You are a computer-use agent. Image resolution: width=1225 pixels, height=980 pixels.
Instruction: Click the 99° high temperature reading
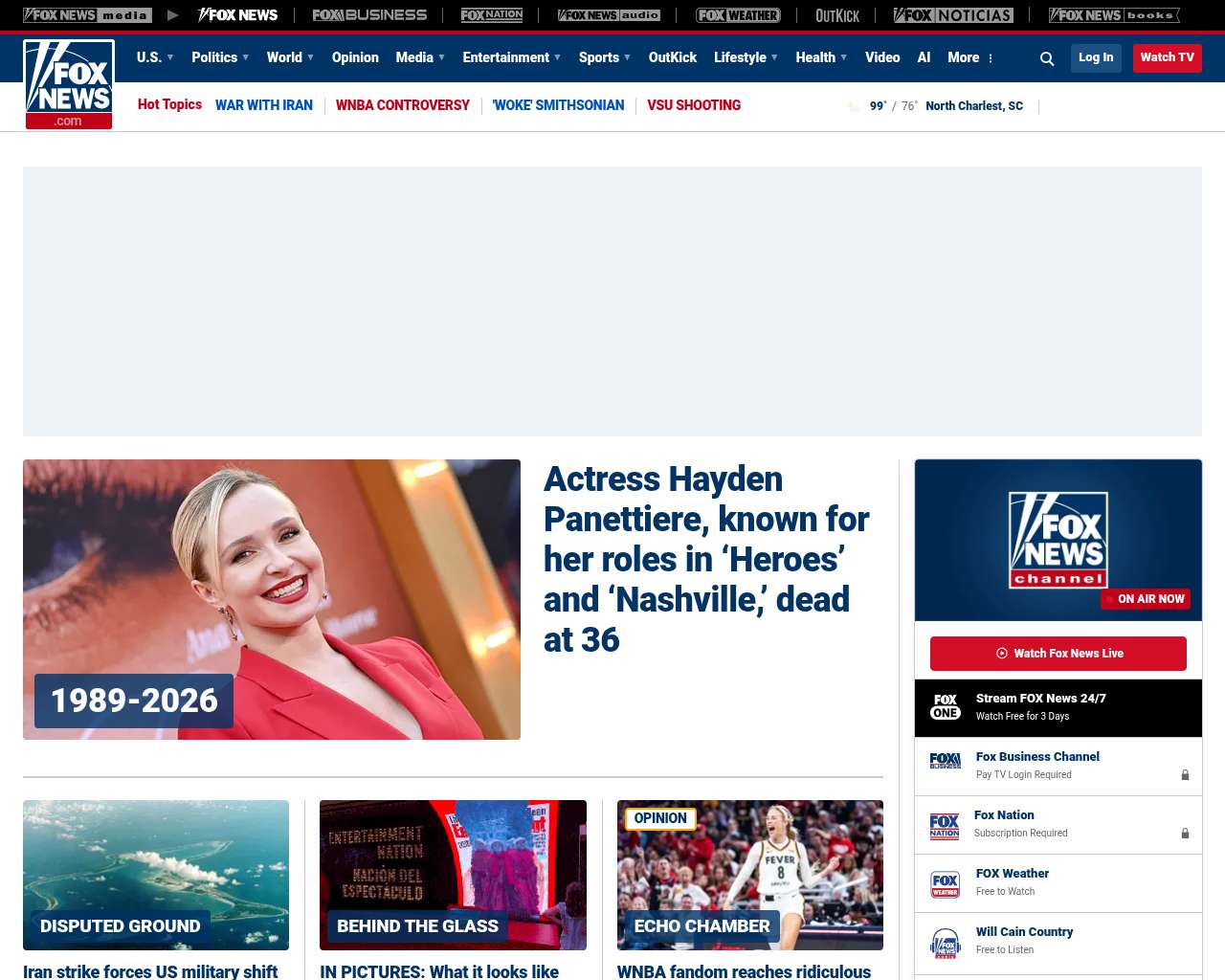878,106
